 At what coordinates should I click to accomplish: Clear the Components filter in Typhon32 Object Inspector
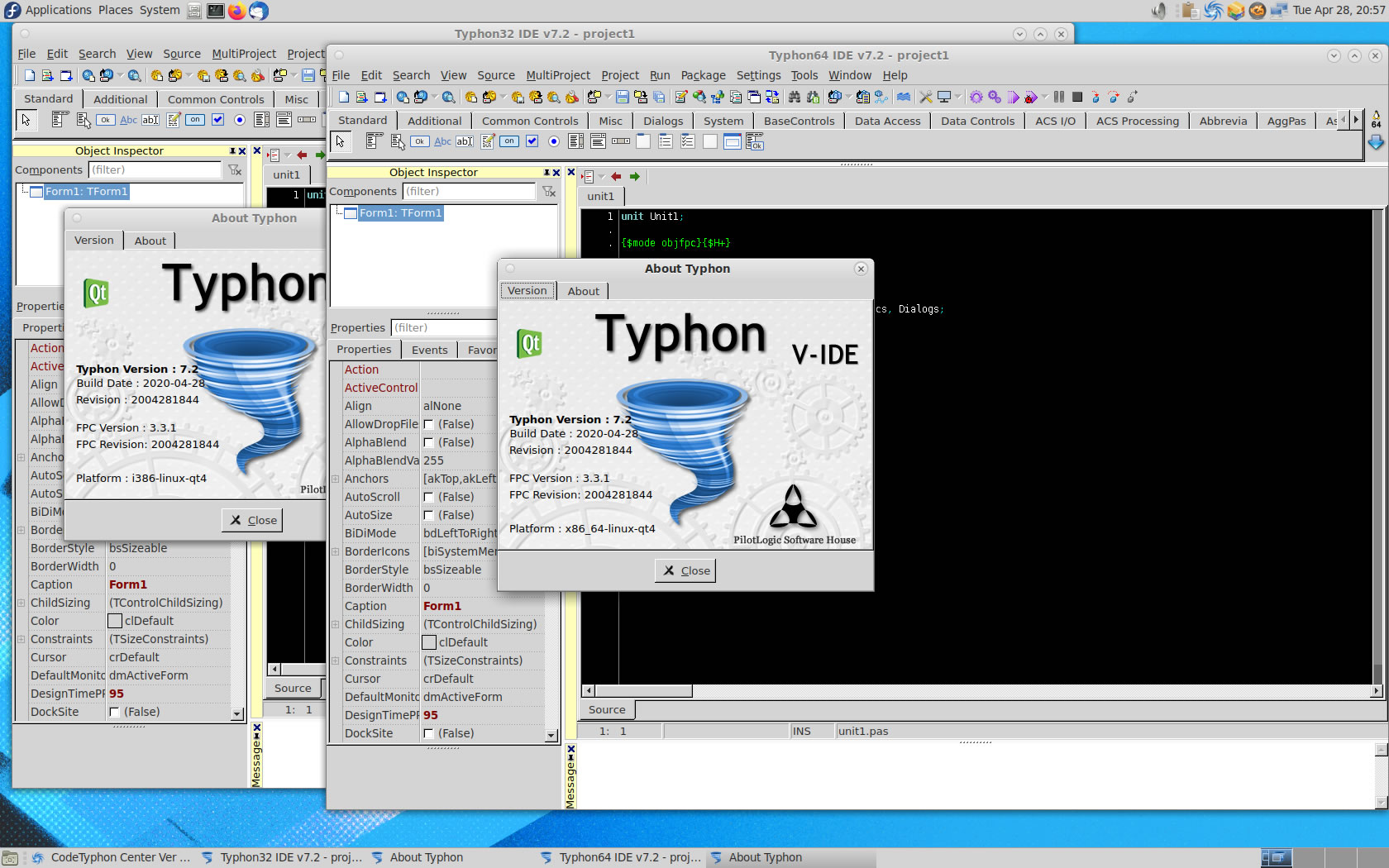[x=235, y=170]
